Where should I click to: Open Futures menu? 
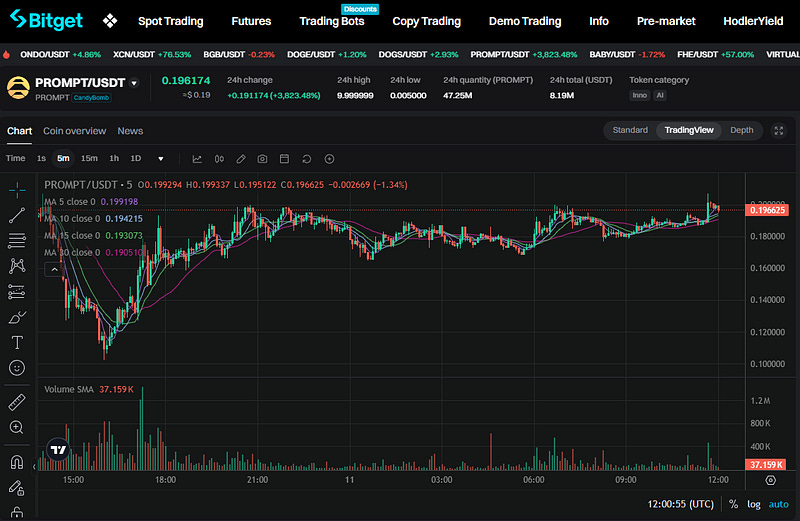point(251,21)
